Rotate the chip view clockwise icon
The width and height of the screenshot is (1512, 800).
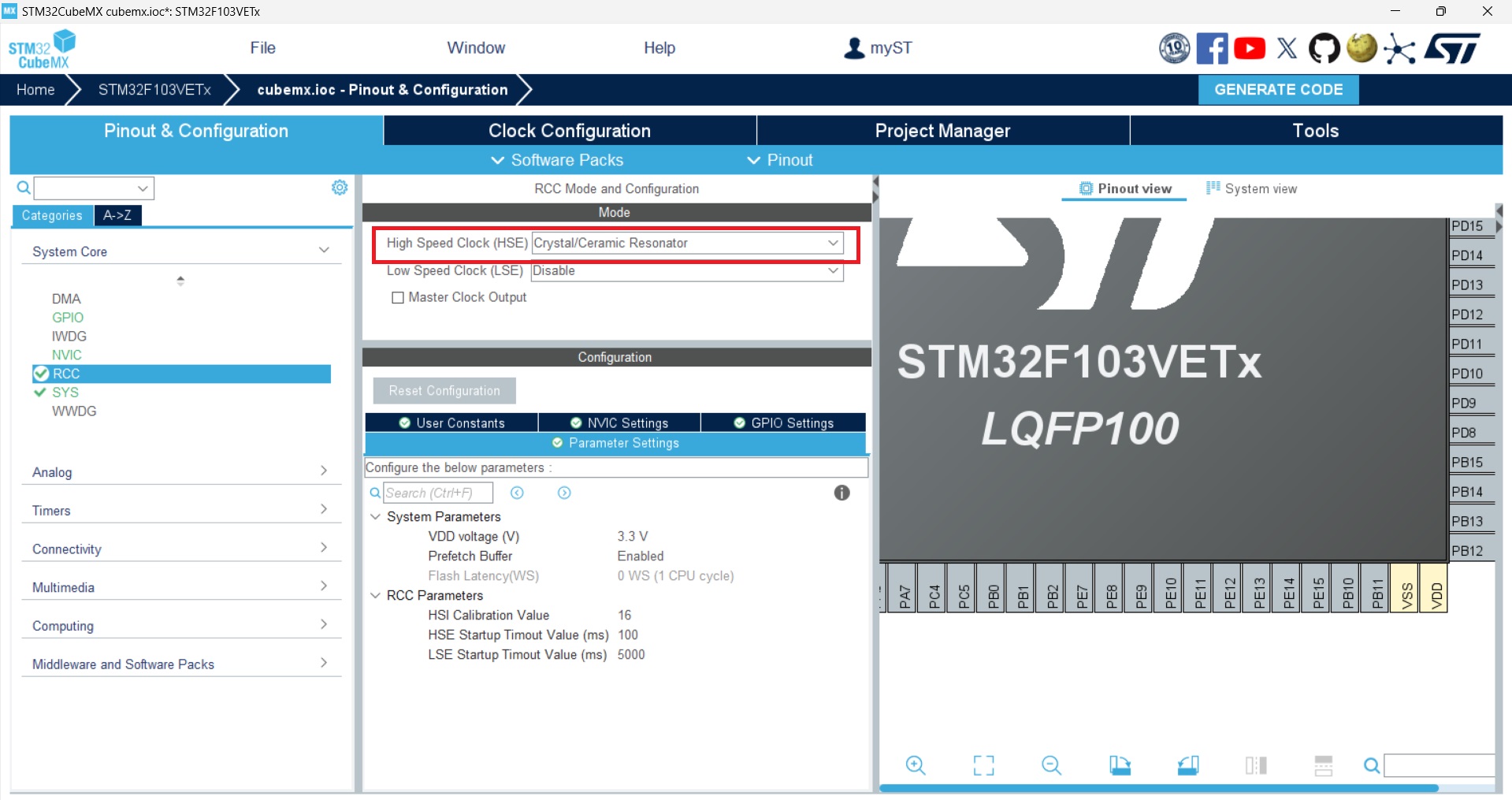tap(1120, 765)
